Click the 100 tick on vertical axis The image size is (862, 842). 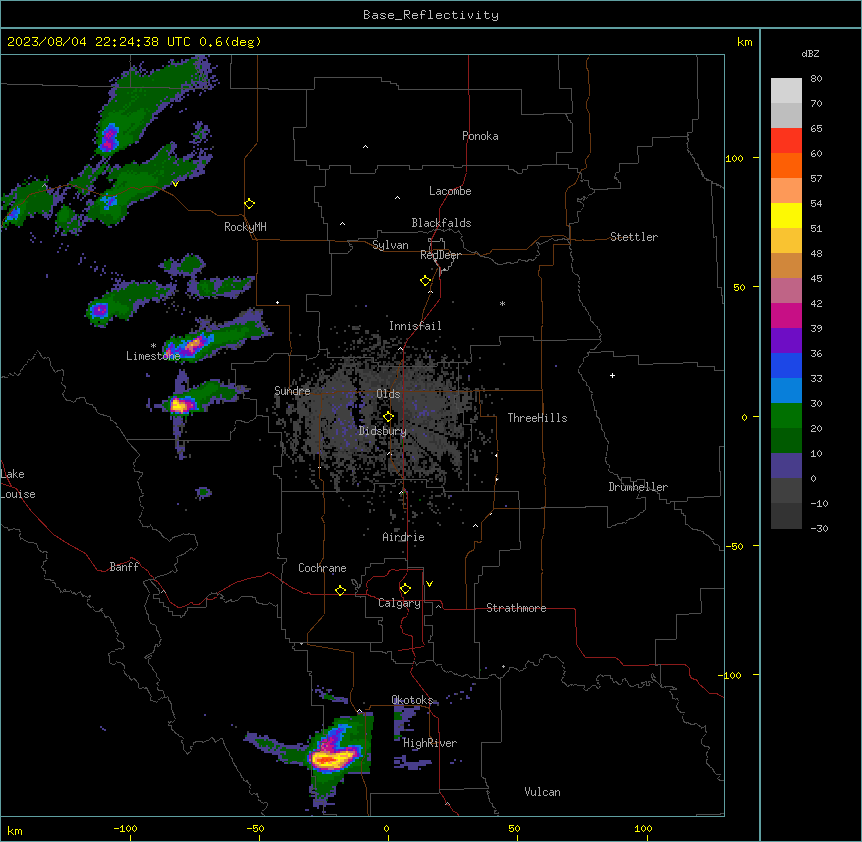coord(734,158)
